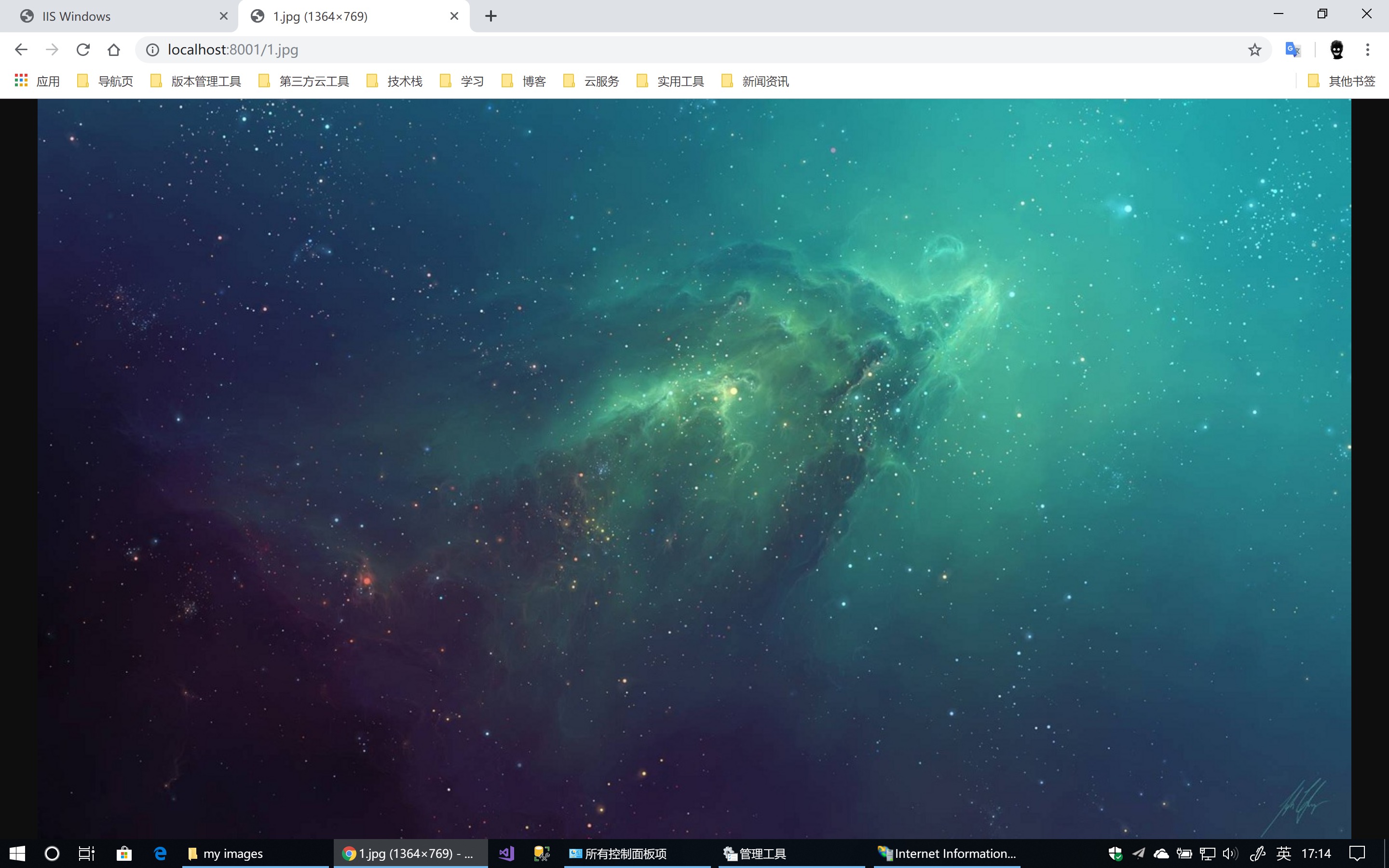Open Visual Studio from the taskbar
Screen dimensions: 1389x868
(506, 854)
